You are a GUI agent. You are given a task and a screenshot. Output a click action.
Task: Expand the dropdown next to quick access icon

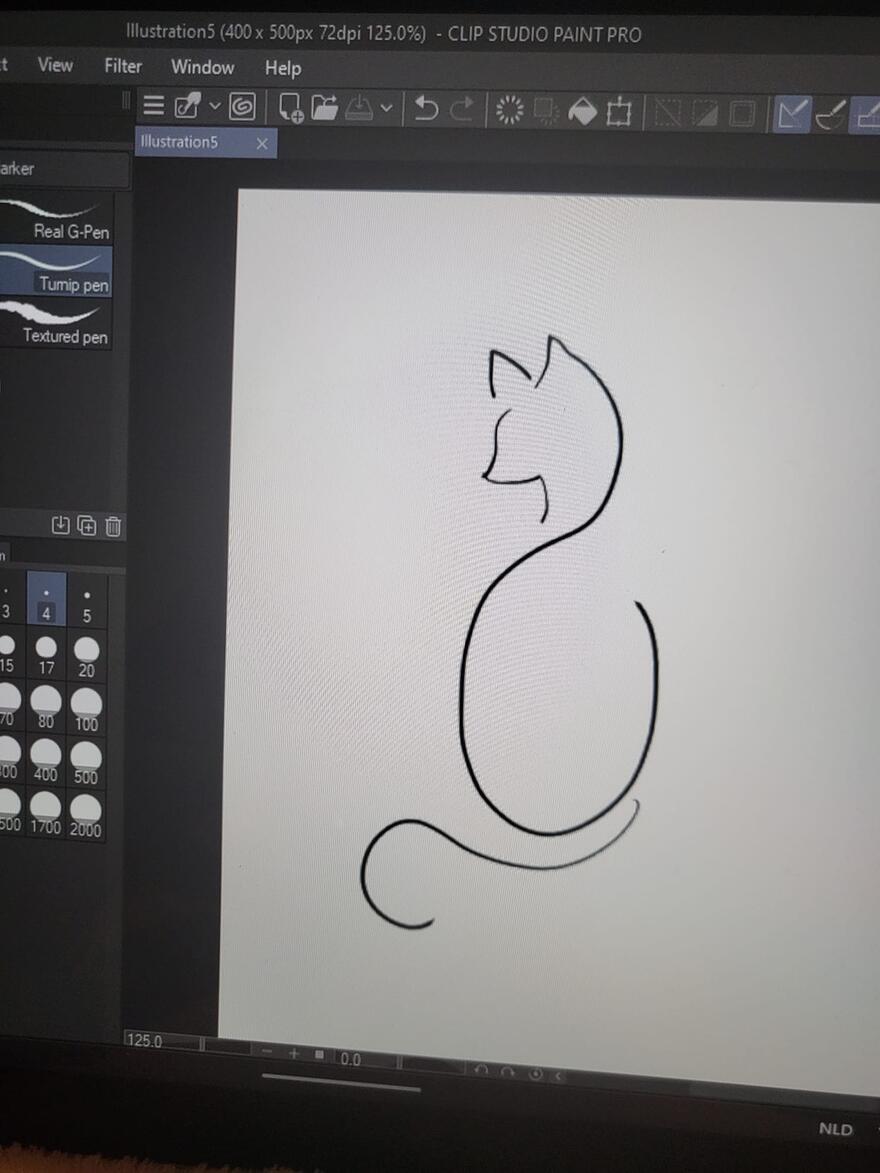pos(215,106)
